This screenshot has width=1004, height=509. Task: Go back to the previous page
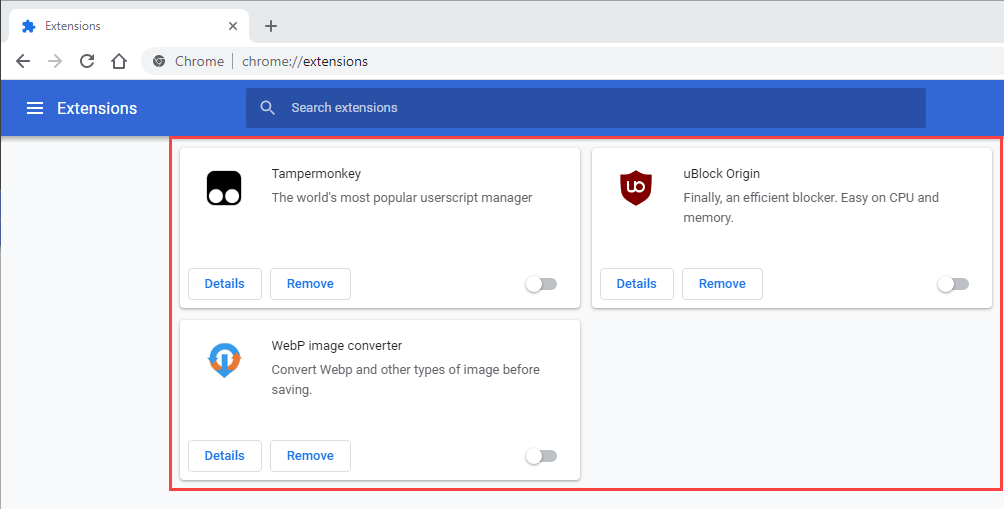pos(23,61)
